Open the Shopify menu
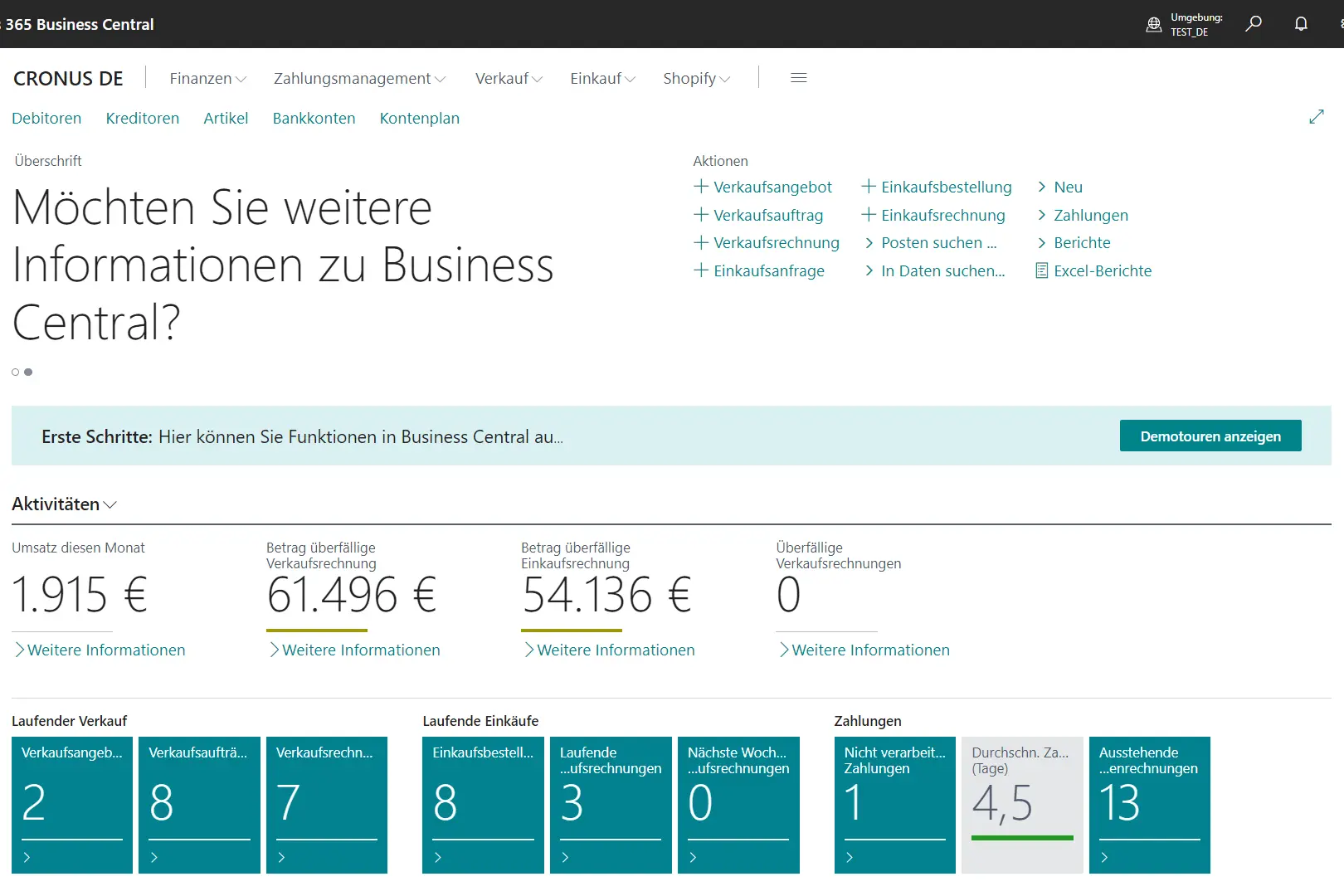Viewport: 1344px width, 896px height. (696, 78)
